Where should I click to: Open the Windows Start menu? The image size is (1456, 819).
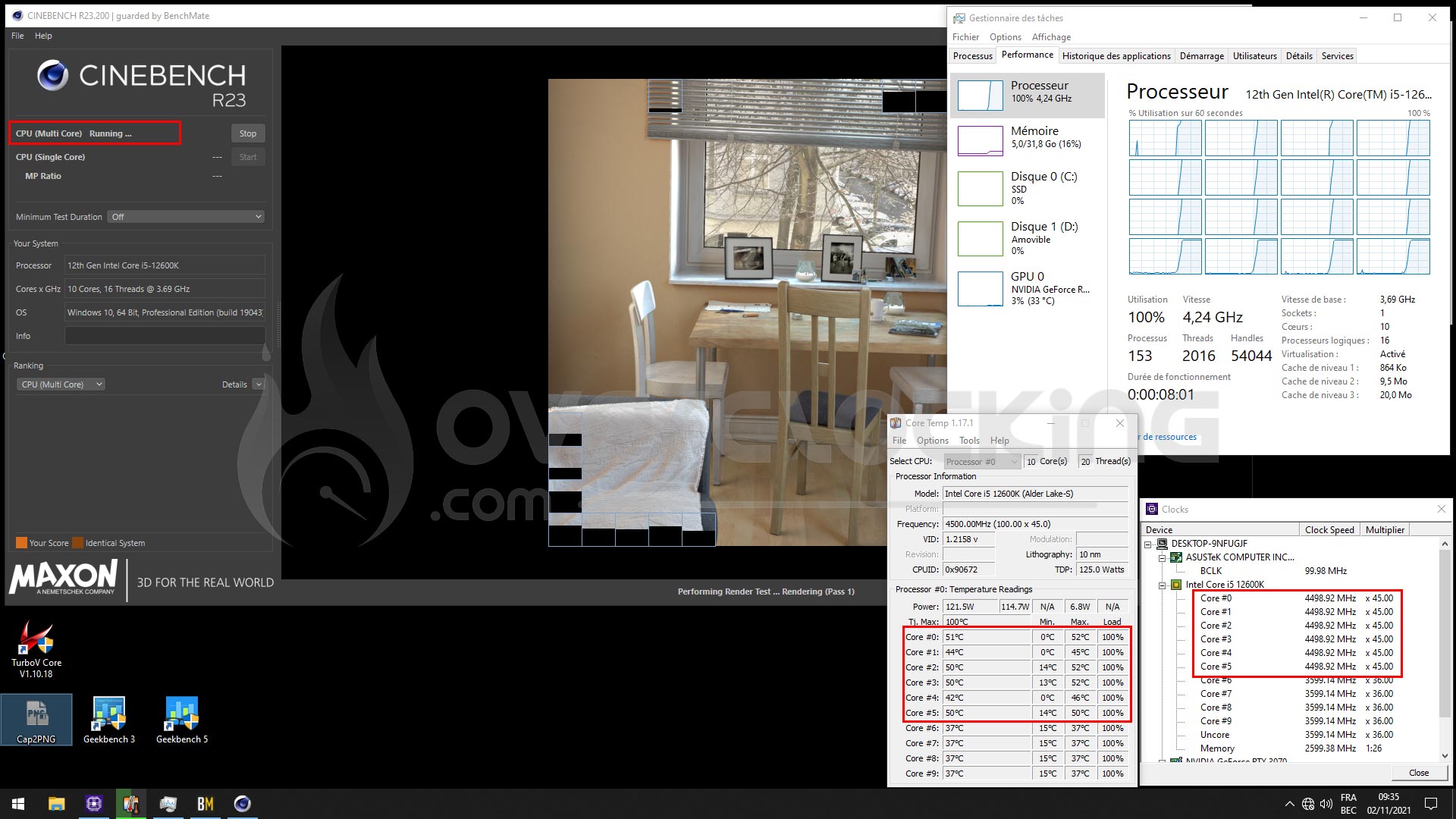click(18, 804)
